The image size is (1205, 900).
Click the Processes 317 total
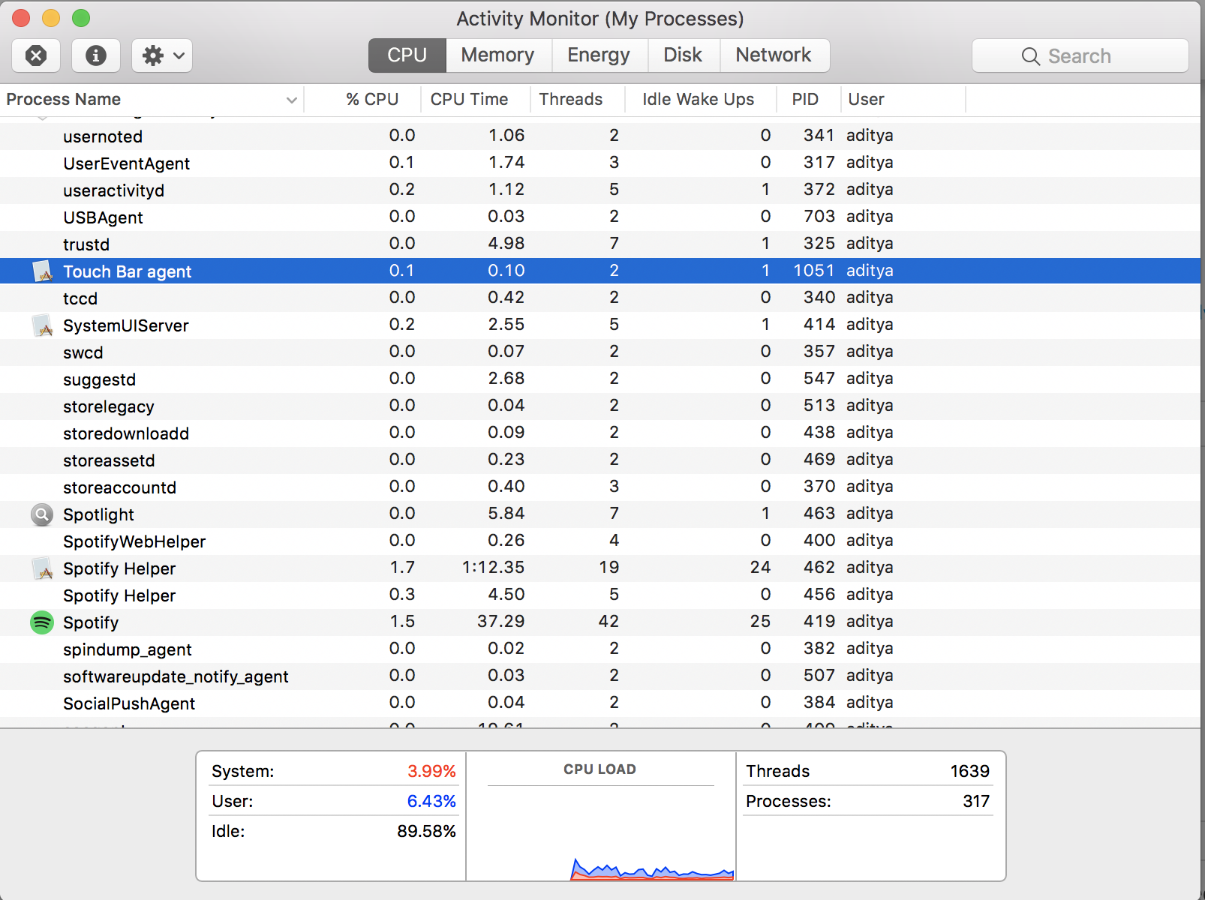pos(976,801)
